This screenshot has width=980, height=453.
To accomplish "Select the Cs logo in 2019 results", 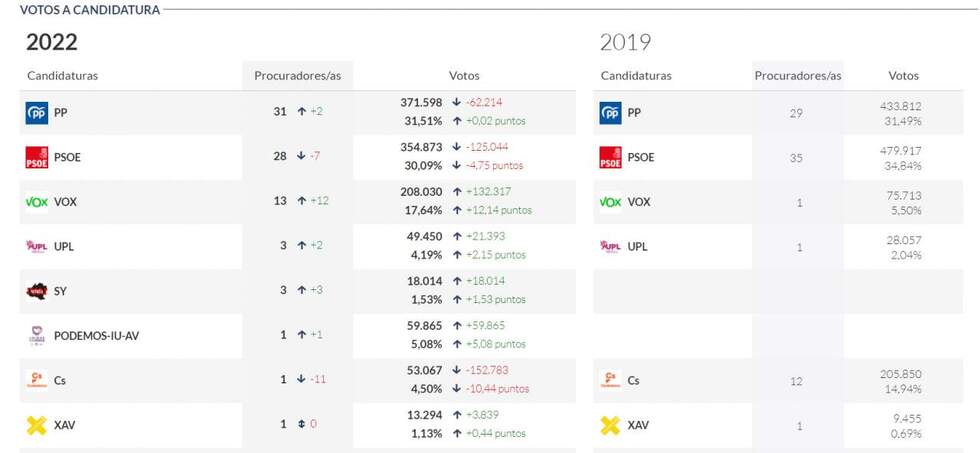I will 610,380.
